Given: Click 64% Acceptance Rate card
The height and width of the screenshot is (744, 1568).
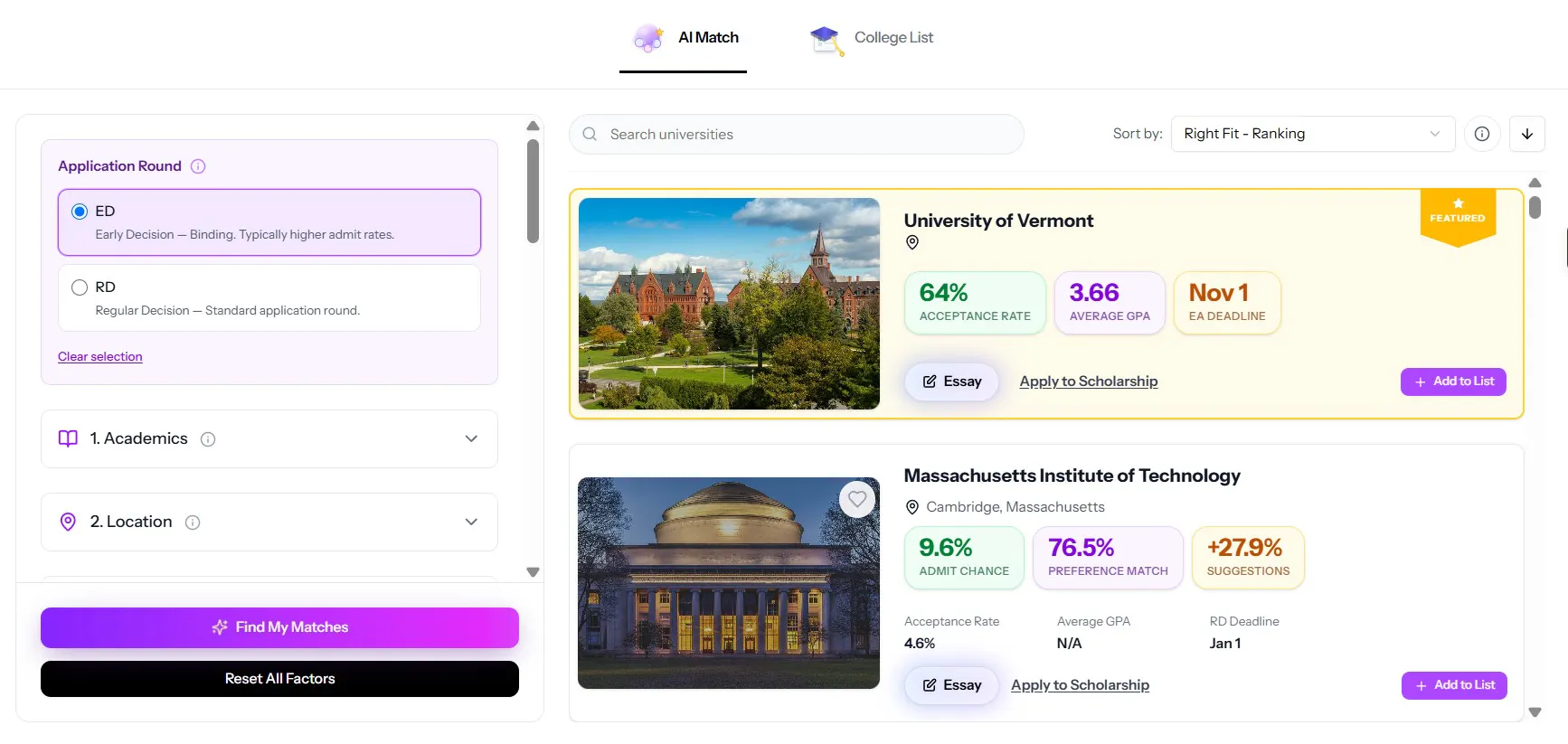Looking at the screenshot, I should tap(975, 303).
